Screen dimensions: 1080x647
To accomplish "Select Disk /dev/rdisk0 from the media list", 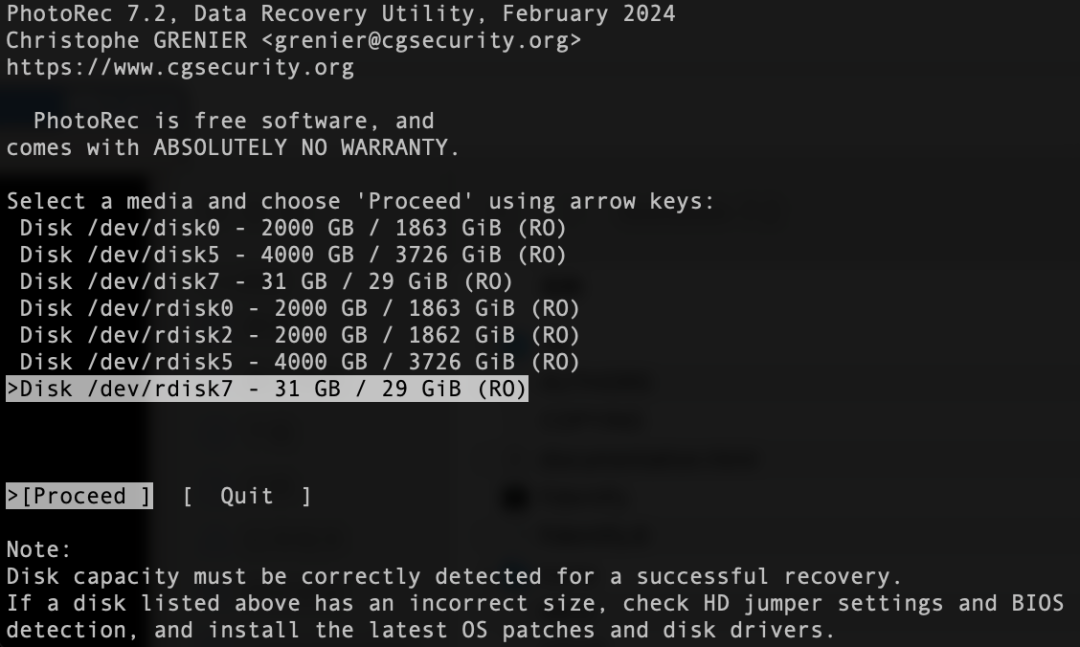I will coord(299,308).
